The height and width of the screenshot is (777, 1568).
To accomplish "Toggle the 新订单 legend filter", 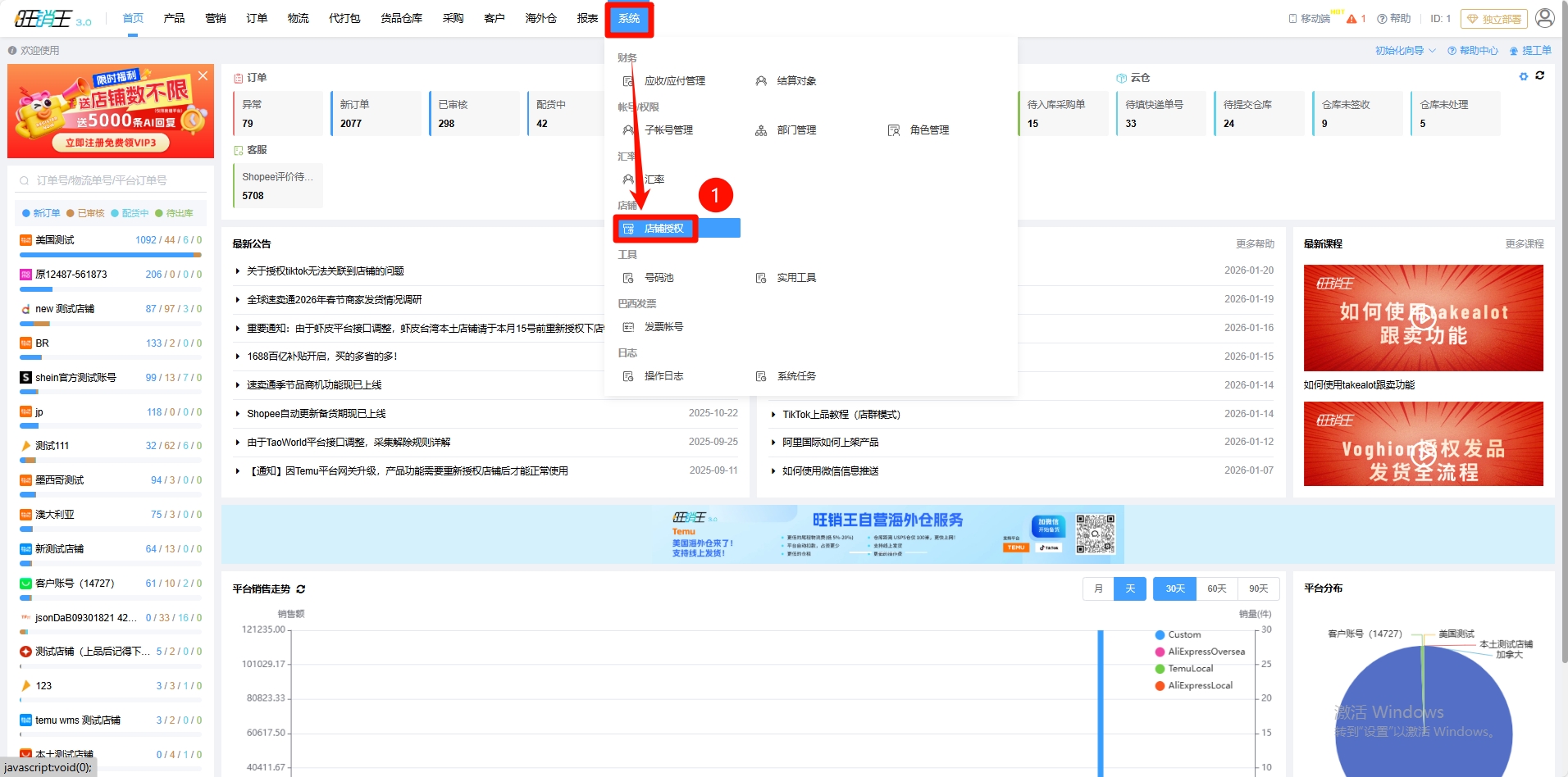I will pos(41,213).
